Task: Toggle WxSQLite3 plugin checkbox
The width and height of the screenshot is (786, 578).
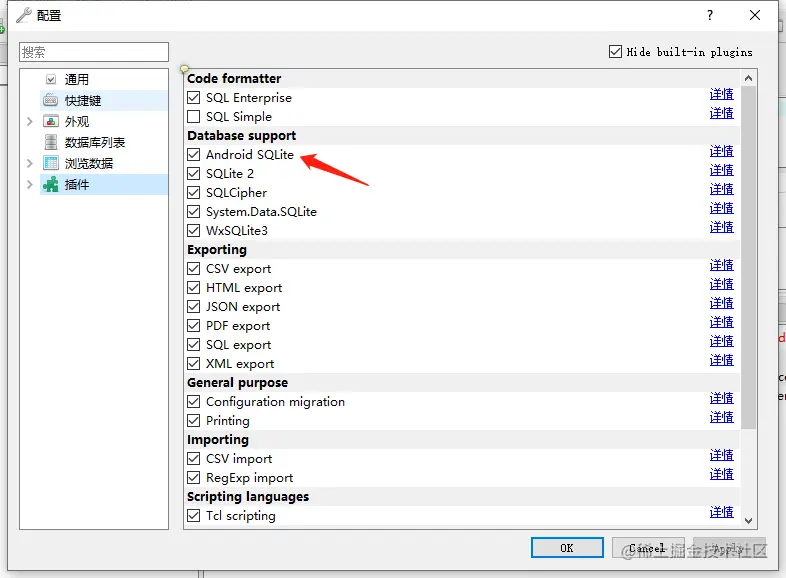Action: tap(193, 231)
